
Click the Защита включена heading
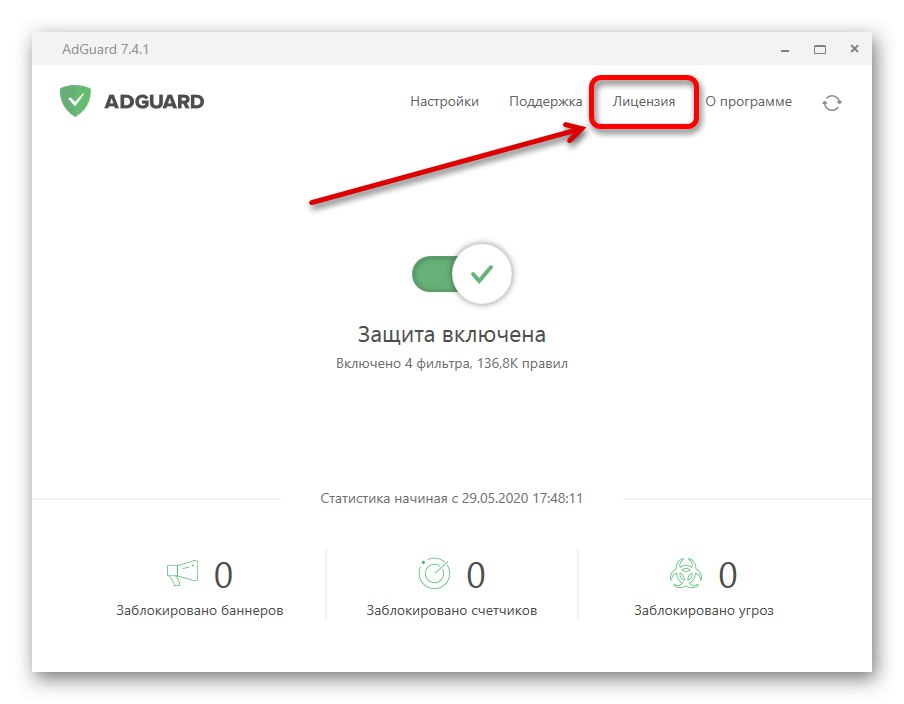click(451, 332)
